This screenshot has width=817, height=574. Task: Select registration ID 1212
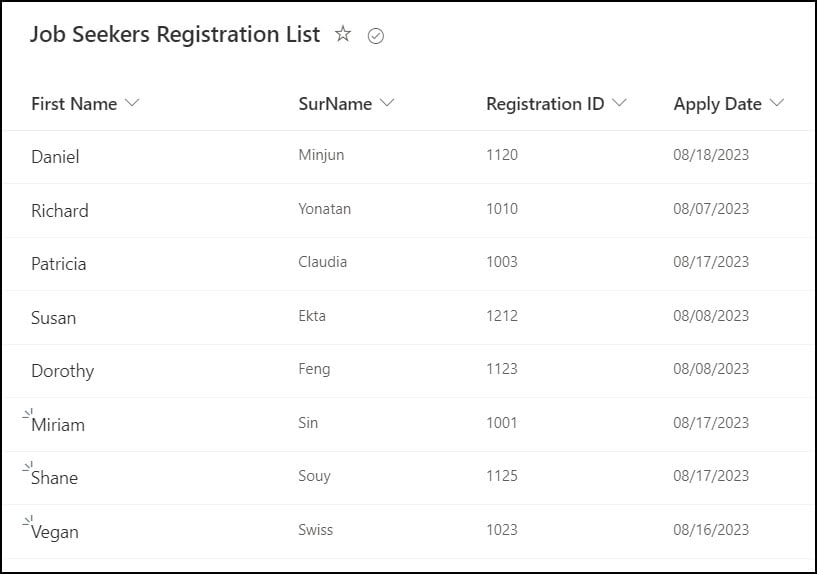tap(502, 316)
